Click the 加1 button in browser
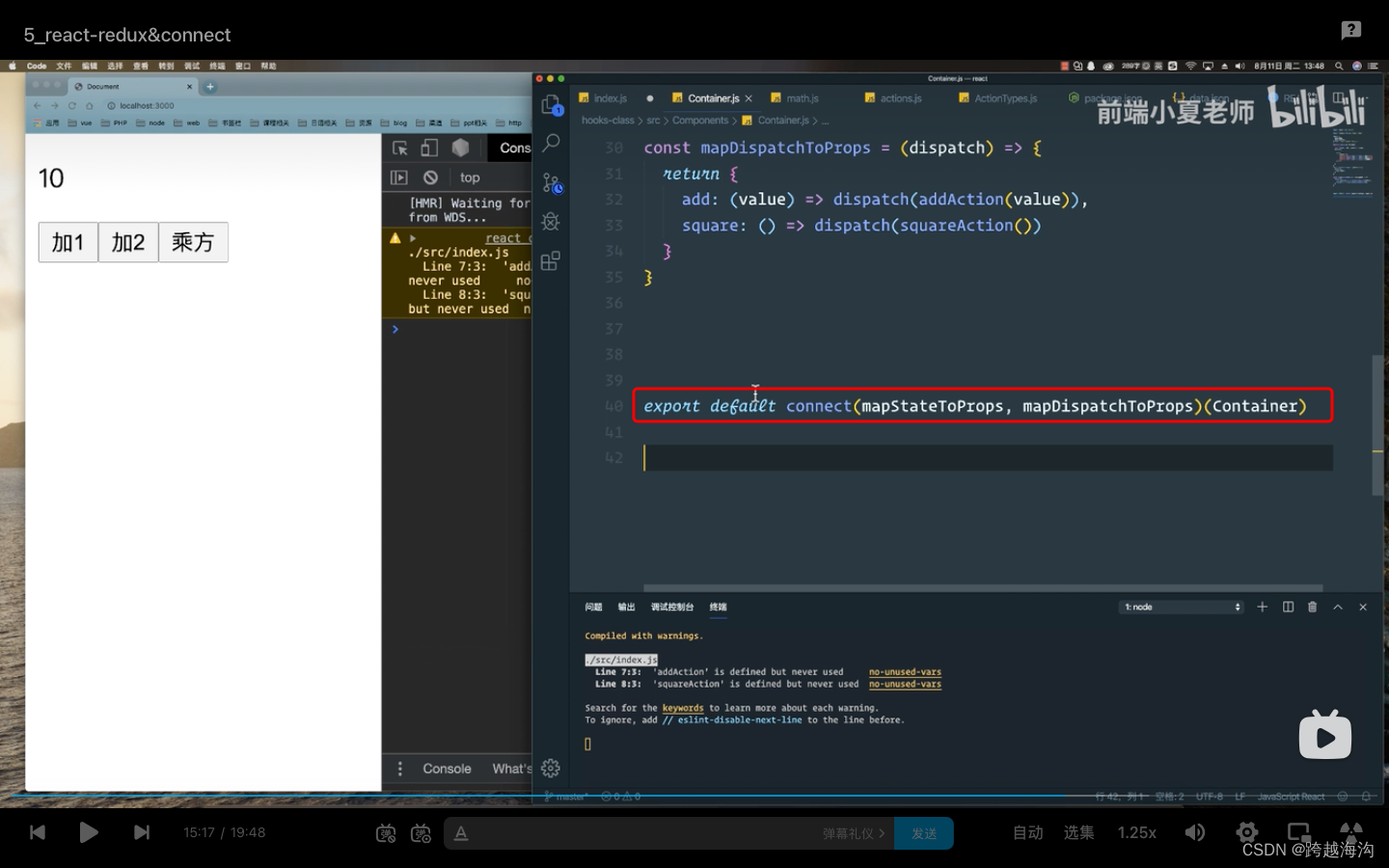Image resolution: width=1389 pixels, height=868 pixels. [x=68, y=242]
